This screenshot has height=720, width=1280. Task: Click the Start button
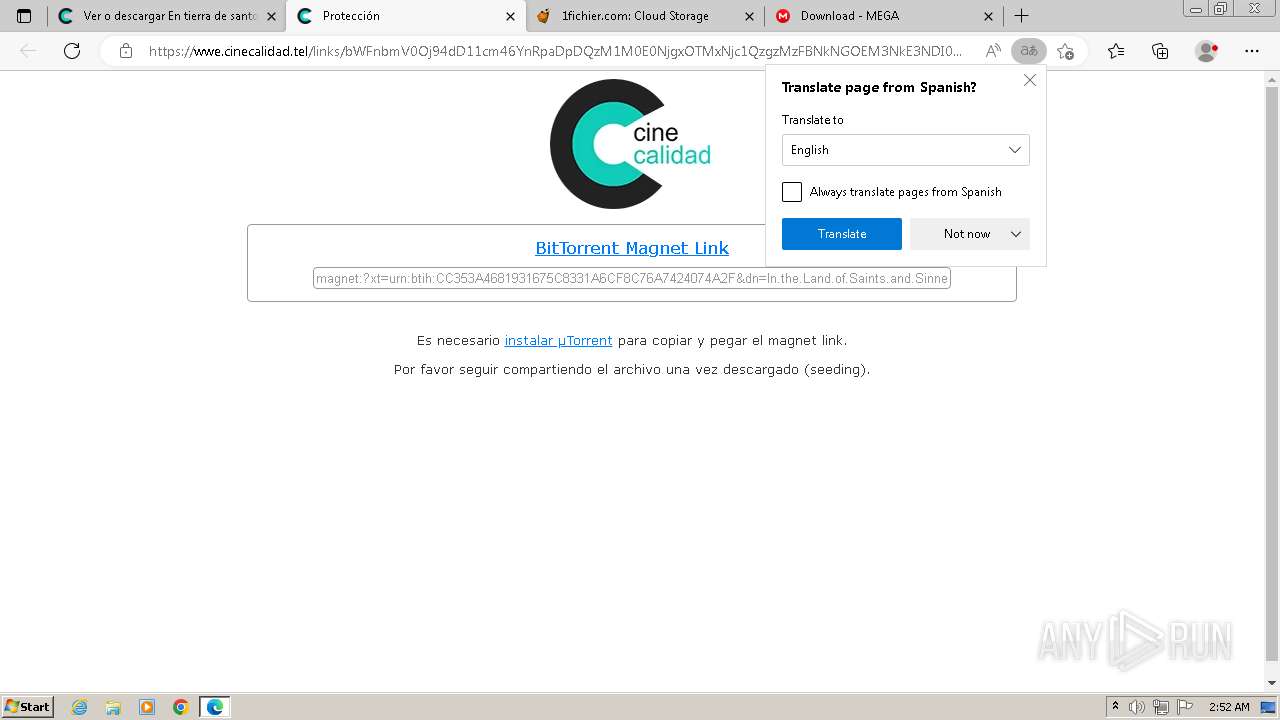(28, 707)
